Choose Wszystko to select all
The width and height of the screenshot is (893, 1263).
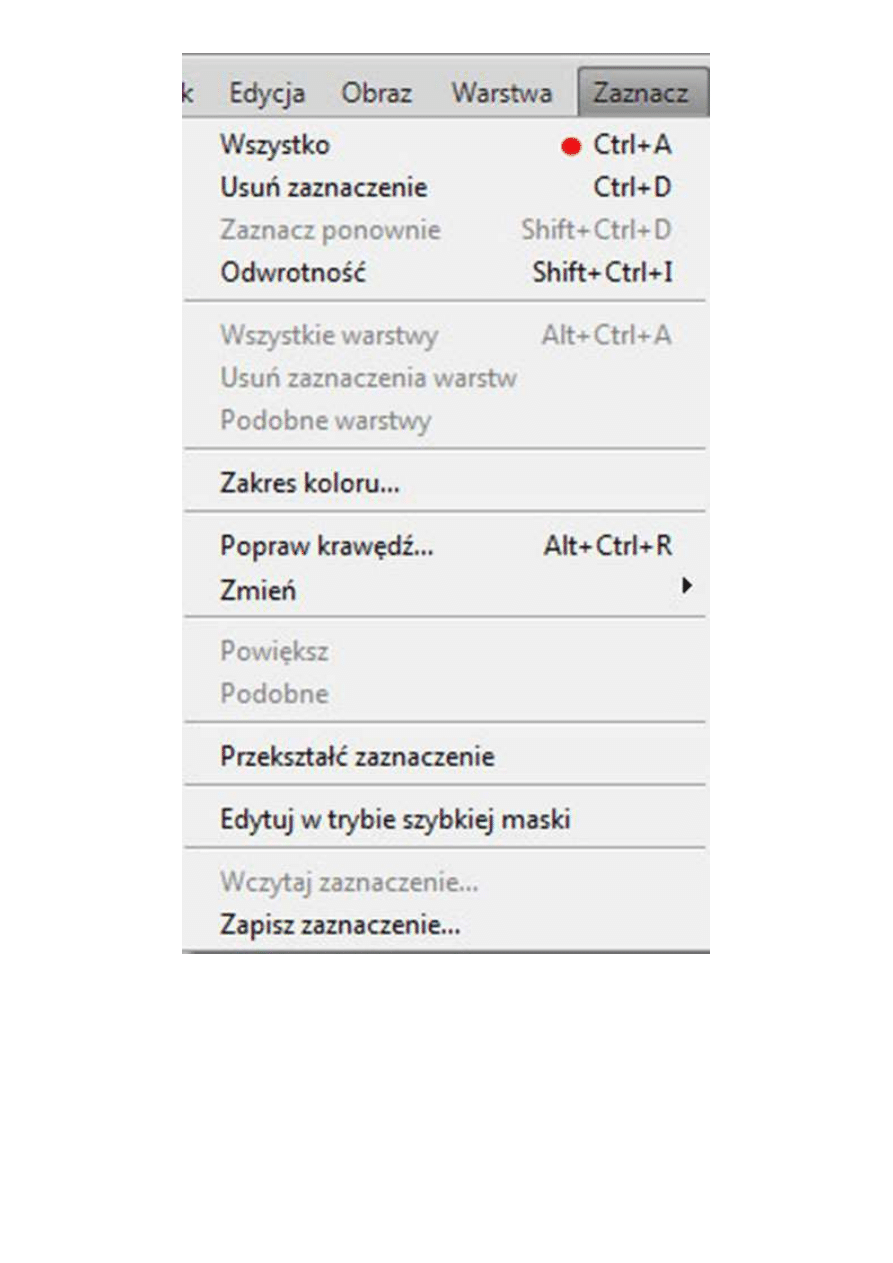point(275,145)
